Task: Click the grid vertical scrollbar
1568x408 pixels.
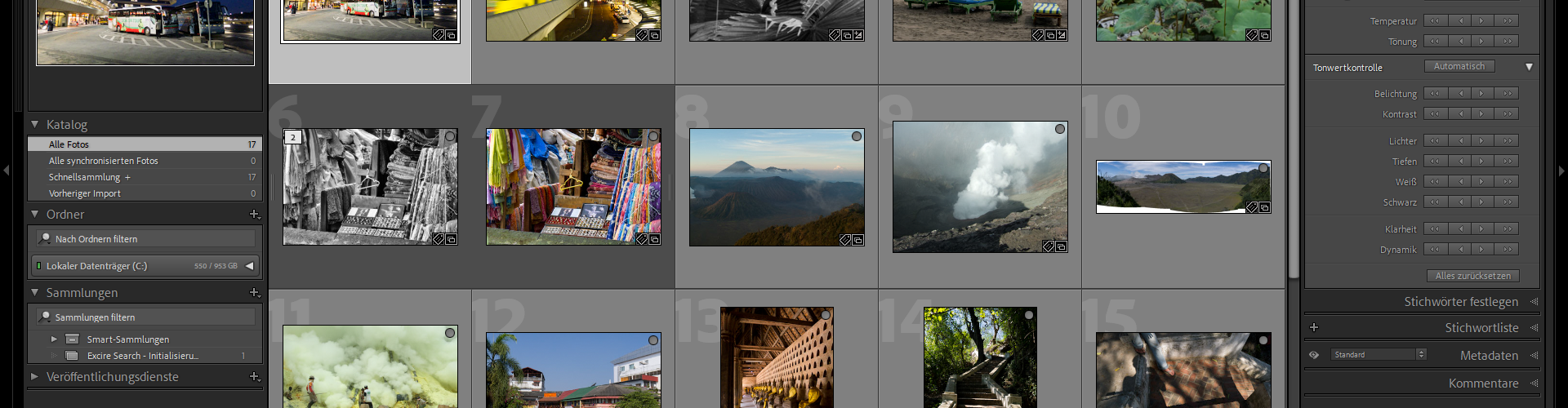Action: [x=1293, y=139]
